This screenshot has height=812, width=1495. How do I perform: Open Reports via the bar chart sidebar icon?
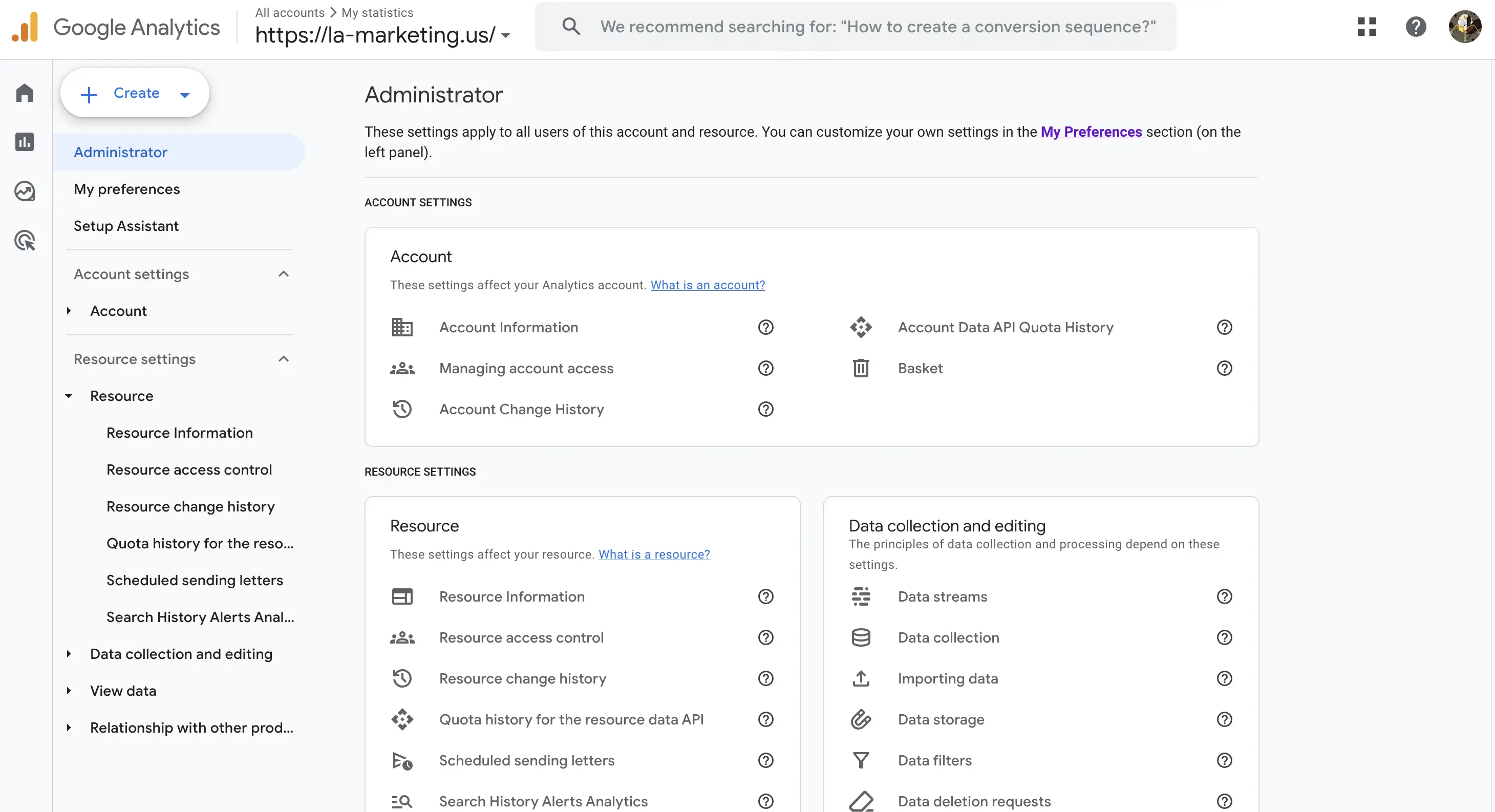(x=25, y=142)
